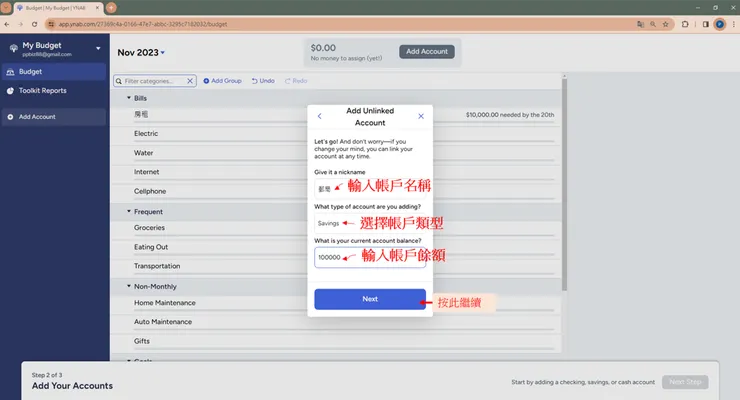Select the Groceries category row
740x400 pixels.
pyautogui.click(x=336, y=228)
